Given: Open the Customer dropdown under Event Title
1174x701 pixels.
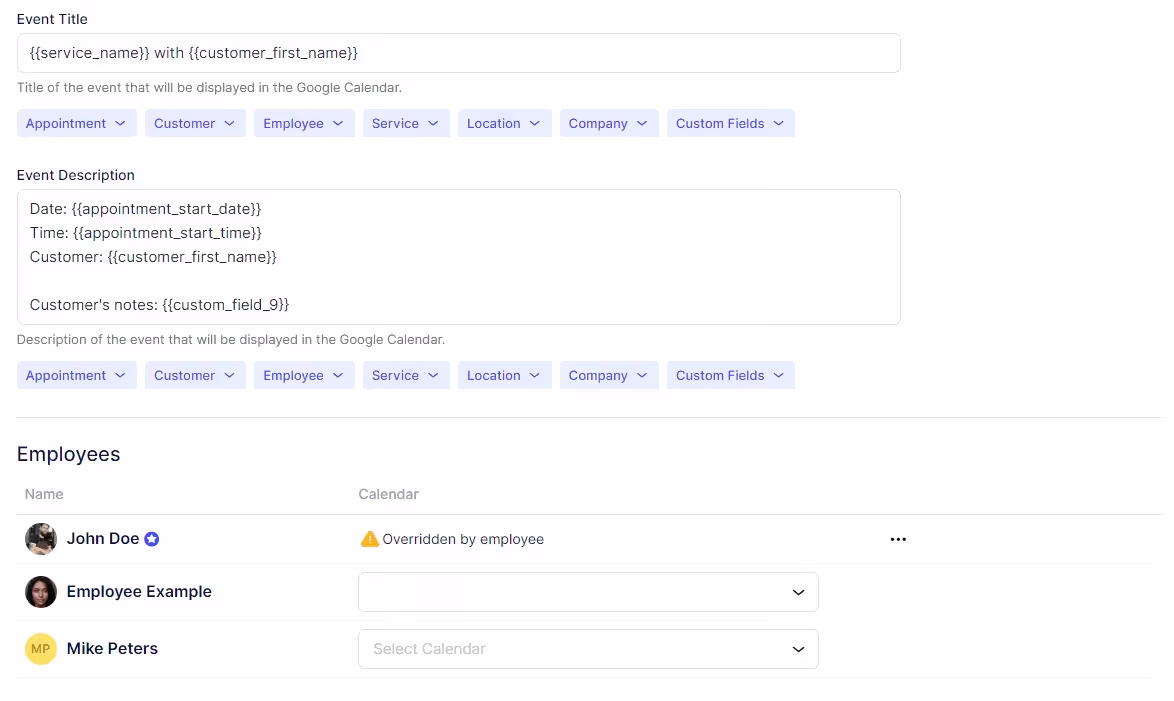Looking at the screenshot, I should point(195,124).
